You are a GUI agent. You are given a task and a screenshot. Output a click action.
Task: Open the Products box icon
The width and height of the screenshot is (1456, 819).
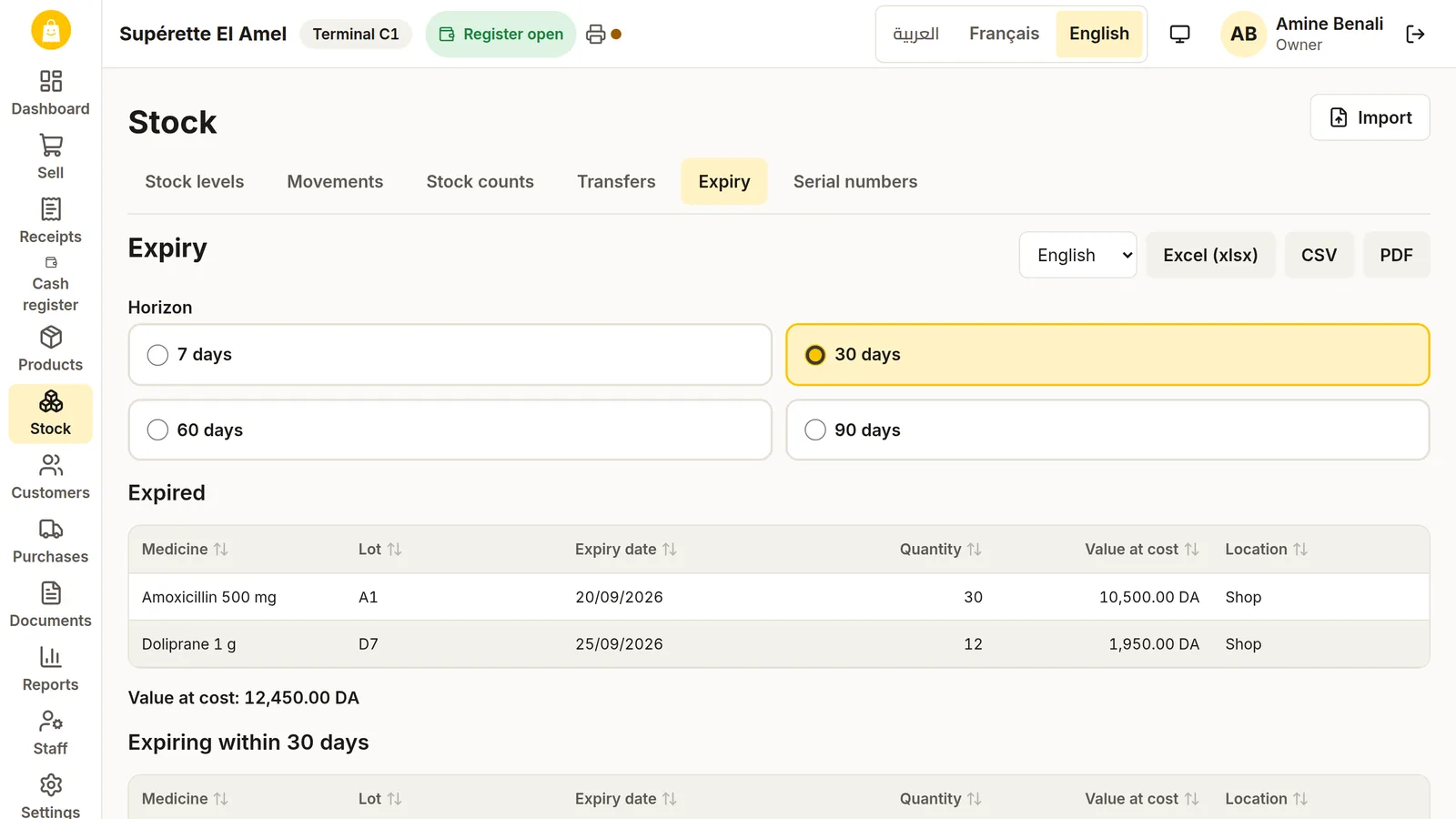(x=51, y=338)
